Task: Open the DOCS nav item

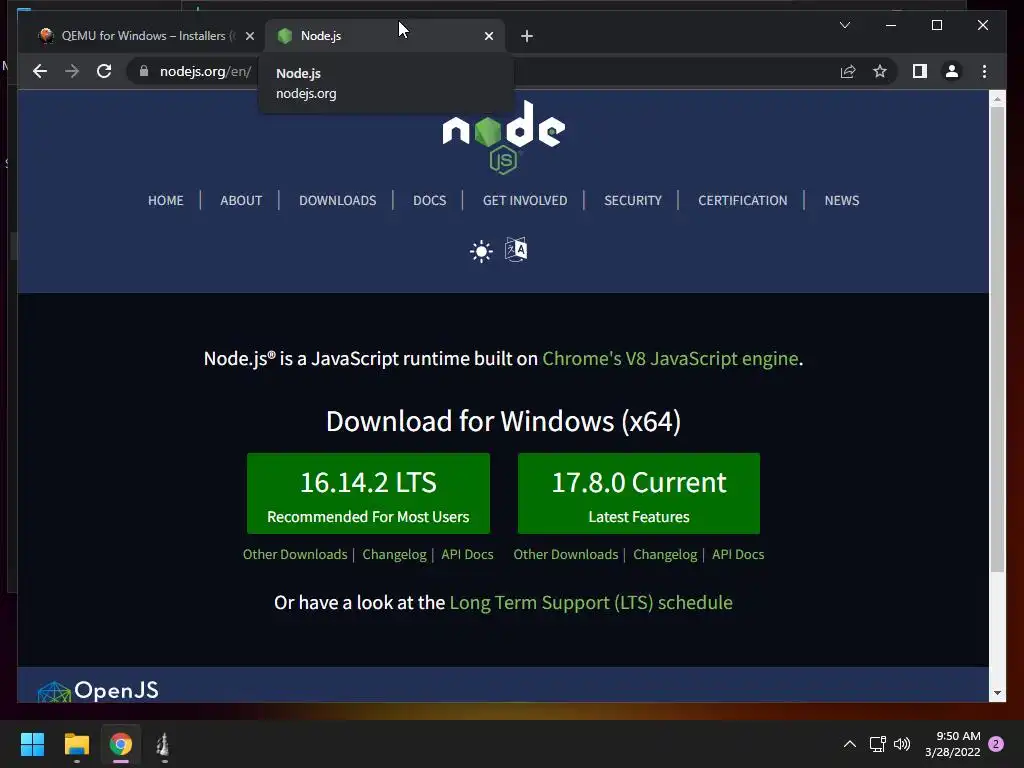Action: click(x=430, y=200)
